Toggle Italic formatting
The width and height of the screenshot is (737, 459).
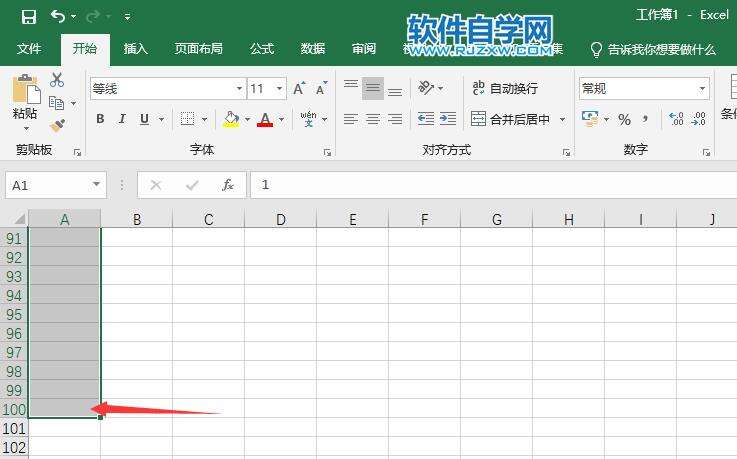coord(122,119)
